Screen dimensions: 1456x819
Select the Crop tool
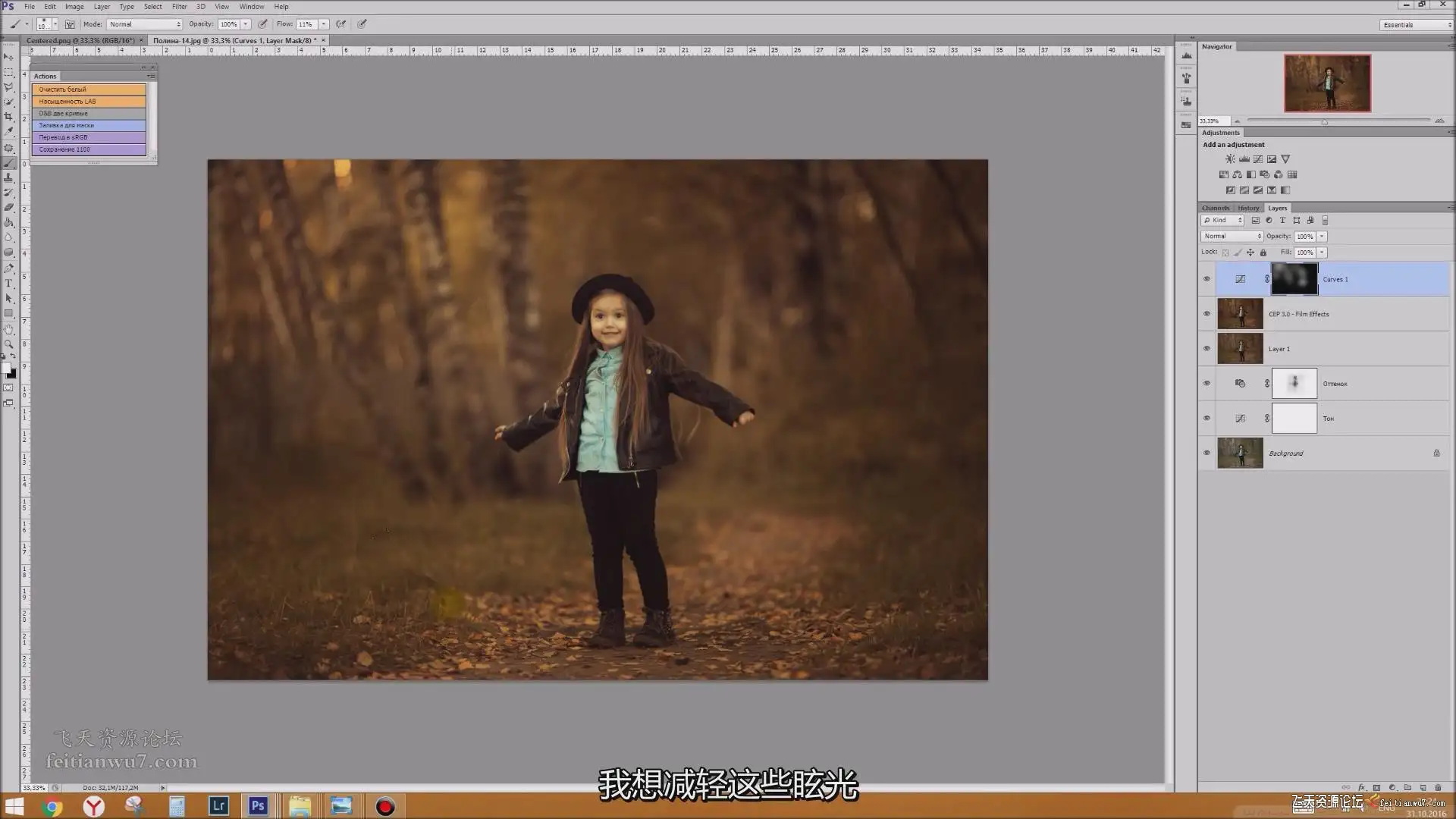(9, 116)
